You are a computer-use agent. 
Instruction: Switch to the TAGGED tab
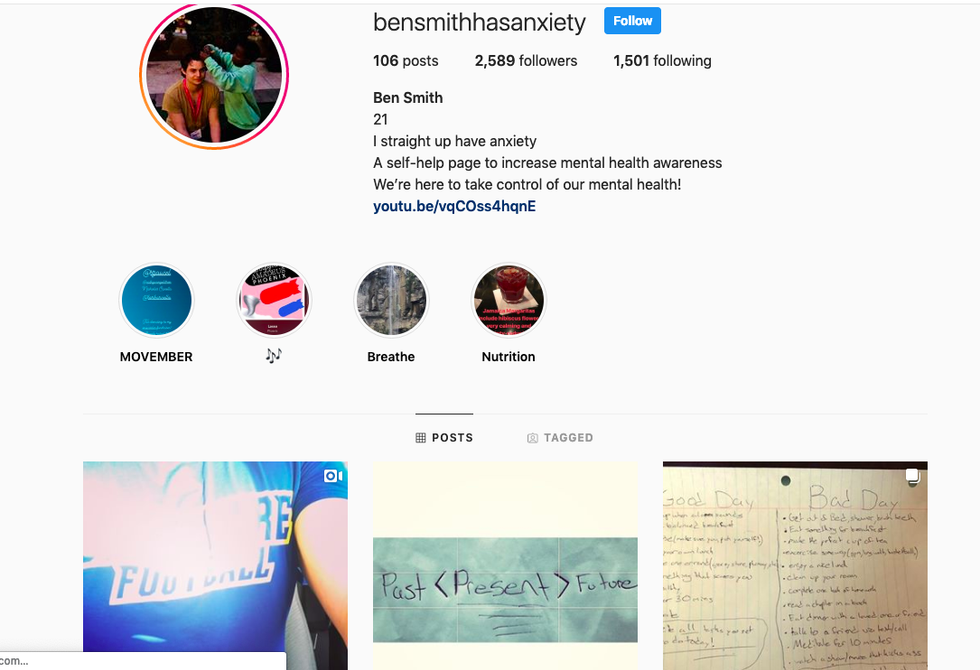[560, 438]
